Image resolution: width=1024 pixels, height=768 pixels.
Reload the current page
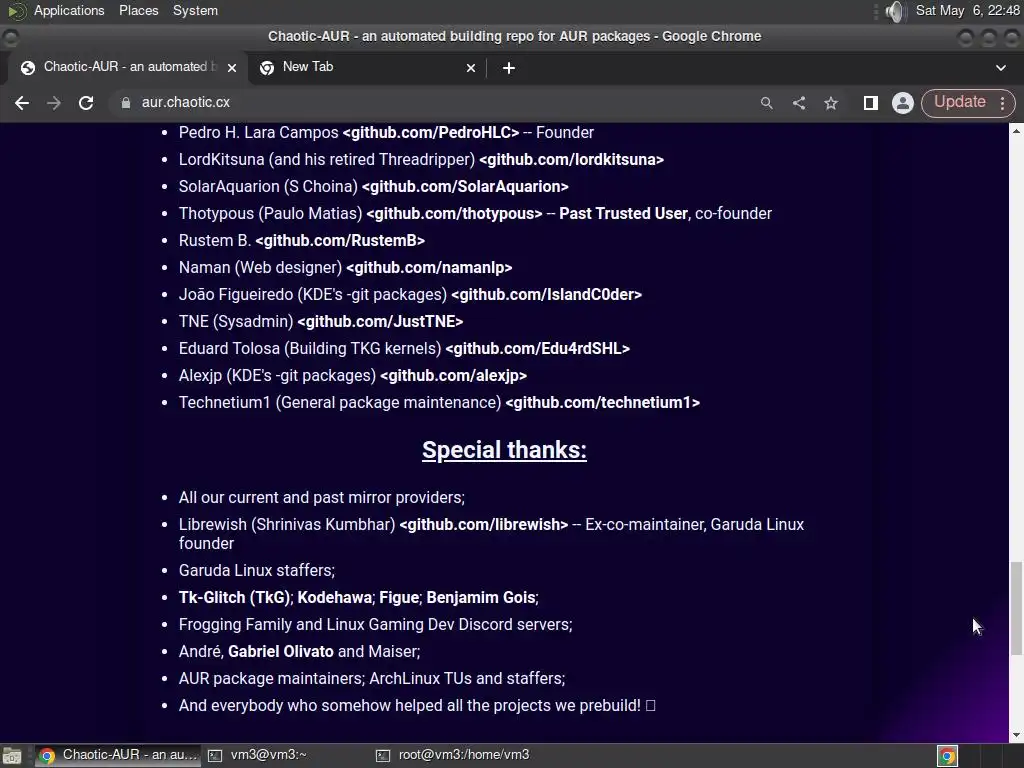86,103
